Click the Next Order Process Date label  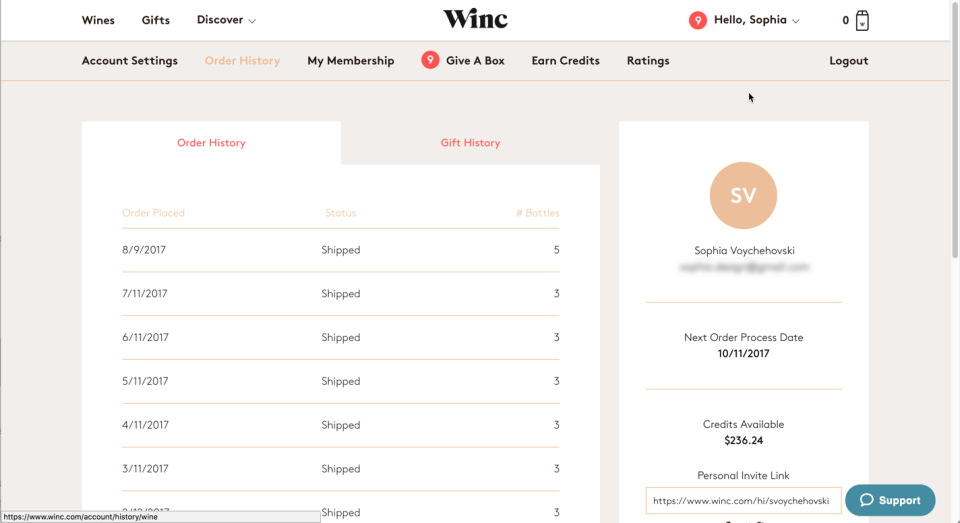pos(743,337)
